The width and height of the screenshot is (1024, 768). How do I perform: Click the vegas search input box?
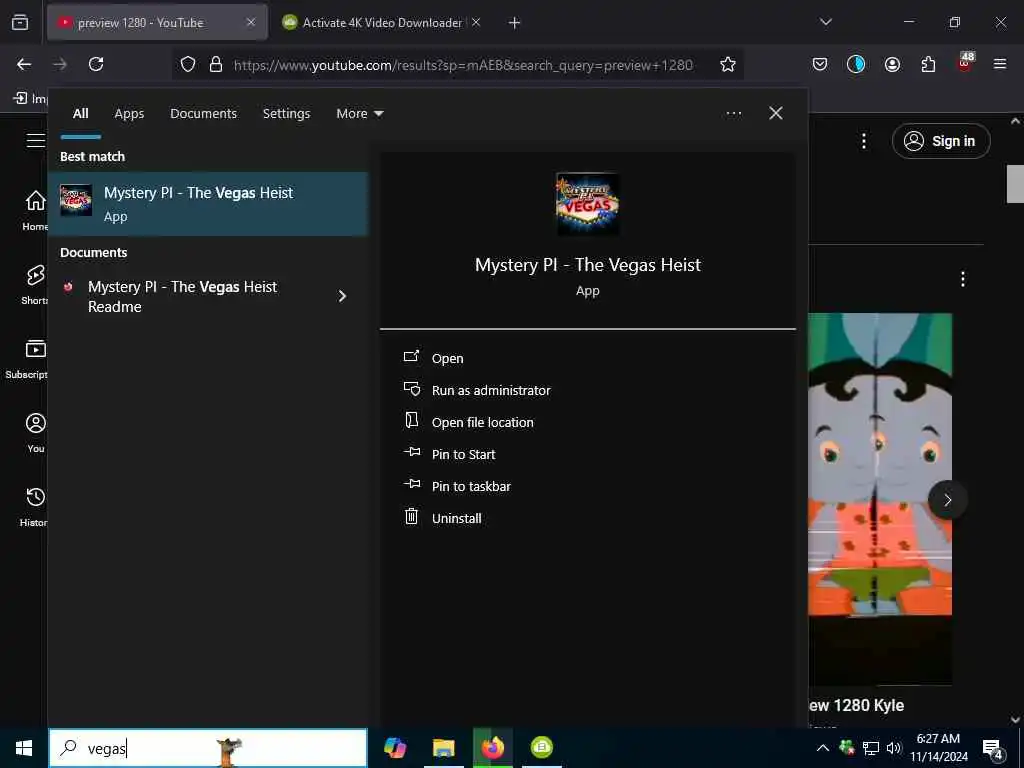(208, 748)
